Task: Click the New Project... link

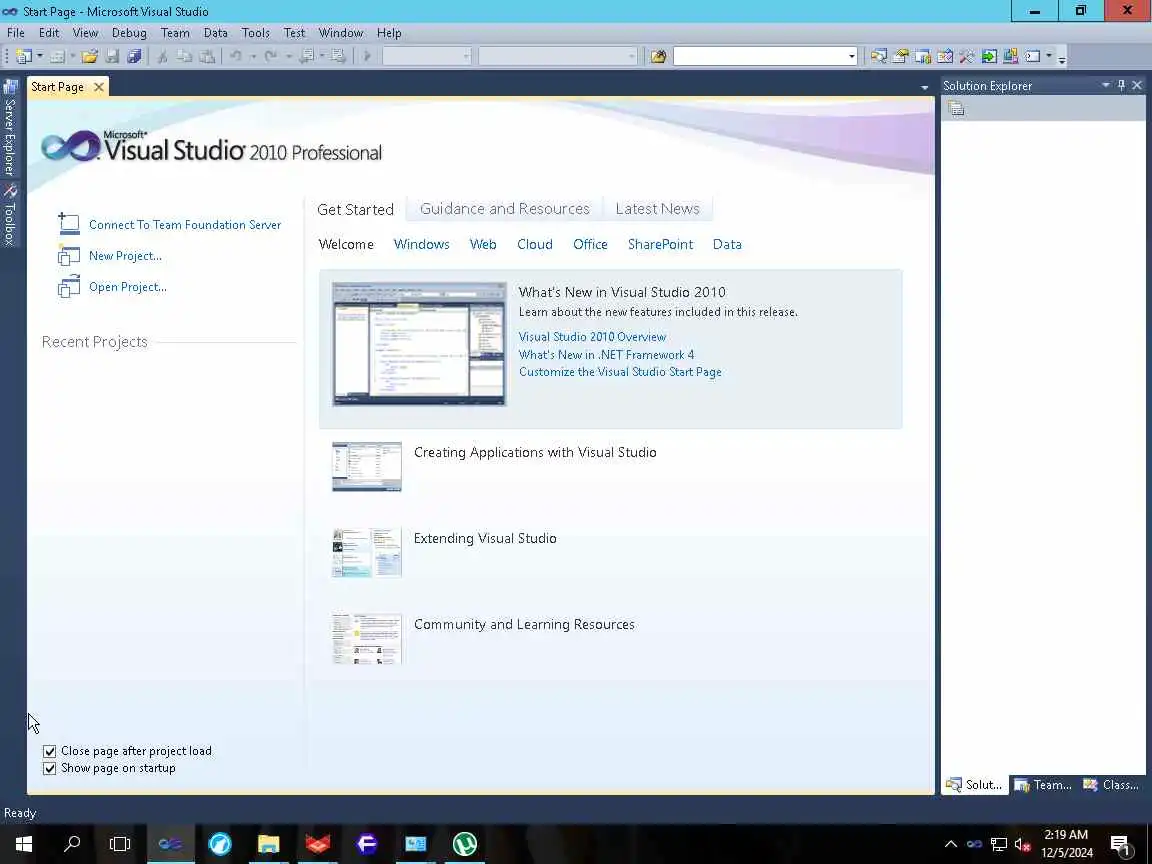Action: tap(126, 256)
